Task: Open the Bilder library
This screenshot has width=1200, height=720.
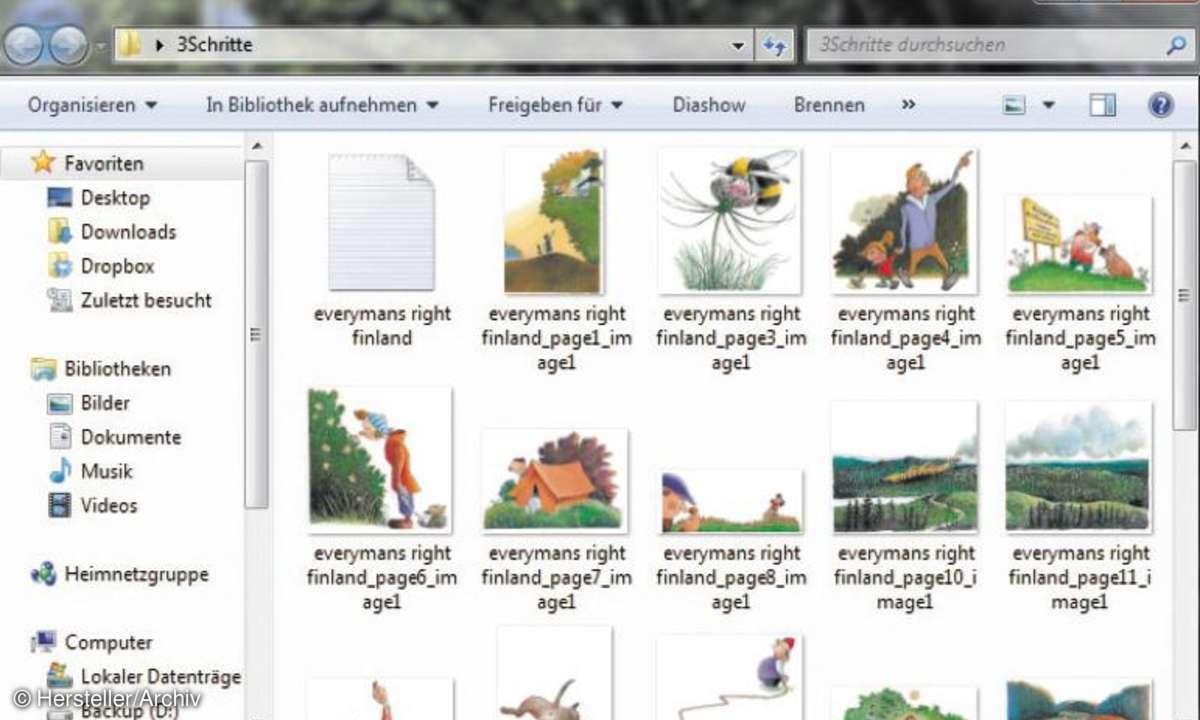Action: [105, 403]
